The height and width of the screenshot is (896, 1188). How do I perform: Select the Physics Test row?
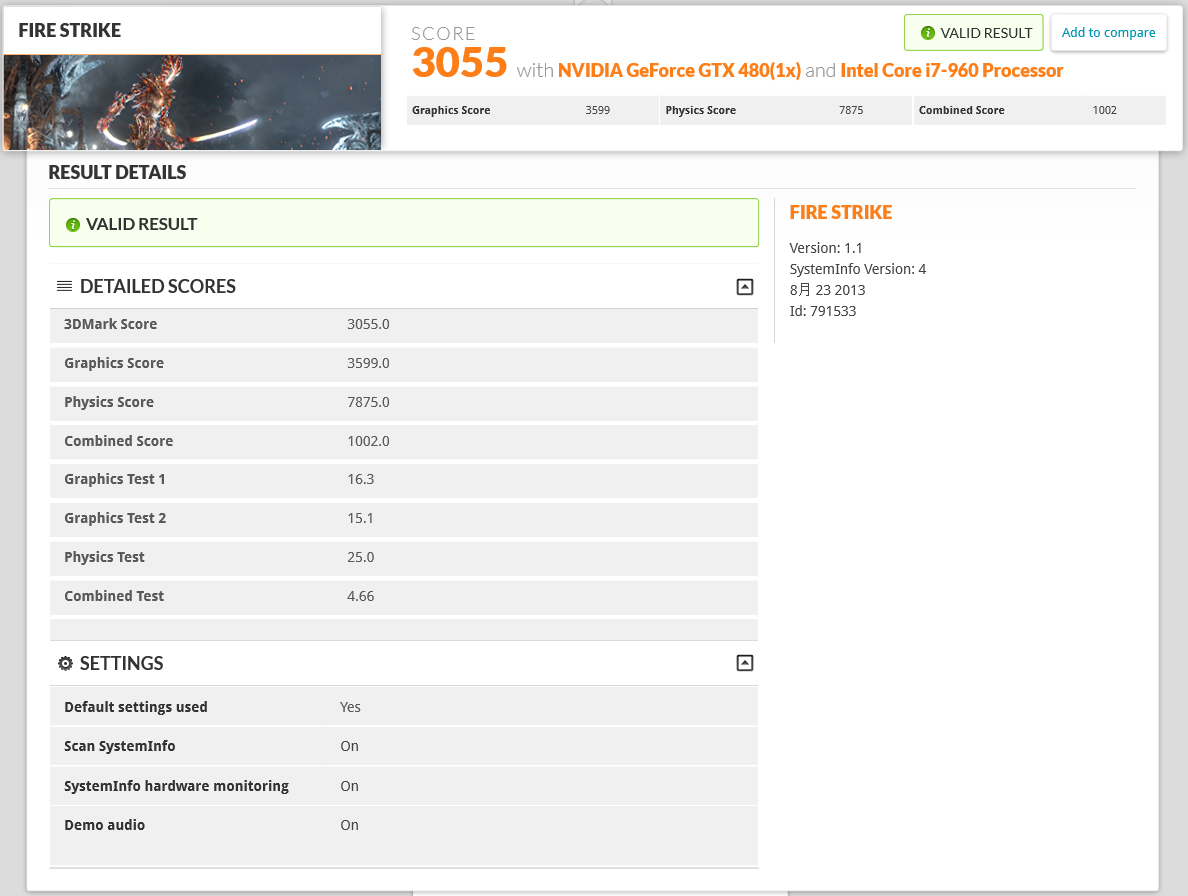404,558
